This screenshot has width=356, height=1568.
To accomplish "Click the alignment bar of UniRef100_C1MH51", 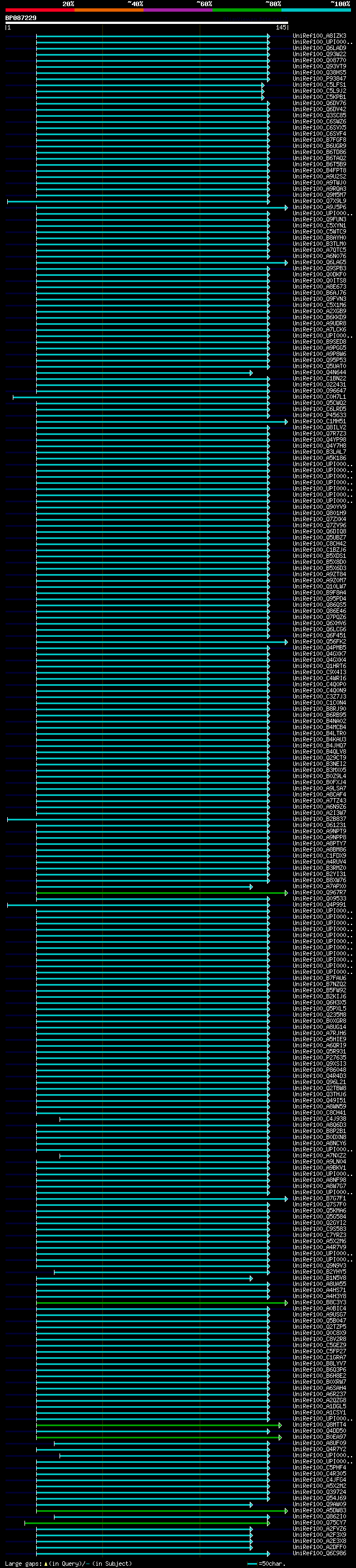I will [x=162, y=421].
